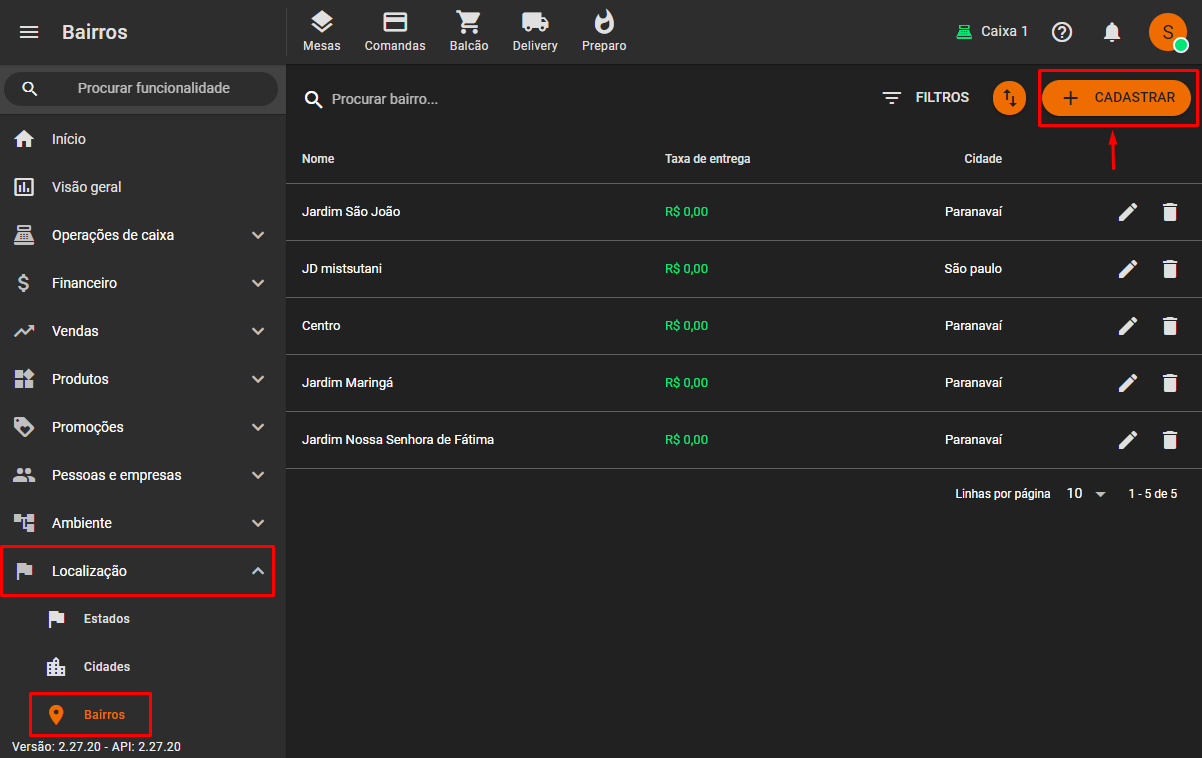Screen dimensions: 1202x758
Task: Select Estados in the sidebar
Action: (106, 619)
